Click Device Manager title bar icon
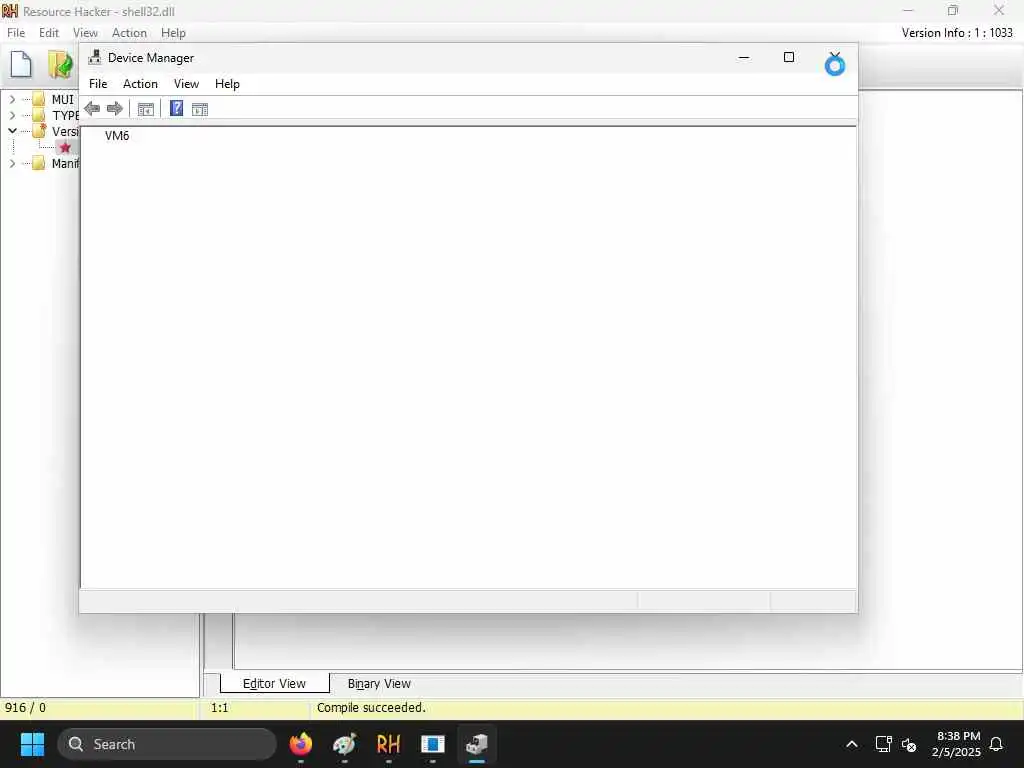The height and width of the screenshot is (768, 1024). click(95, 57)
